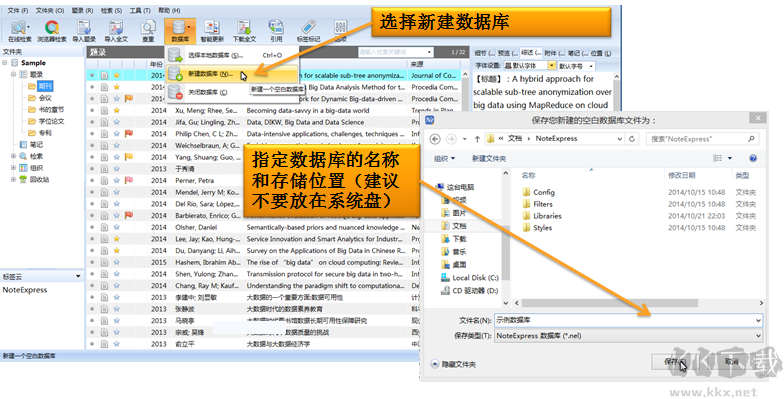Open the 下载全文 download full text tool

(244, 30)
